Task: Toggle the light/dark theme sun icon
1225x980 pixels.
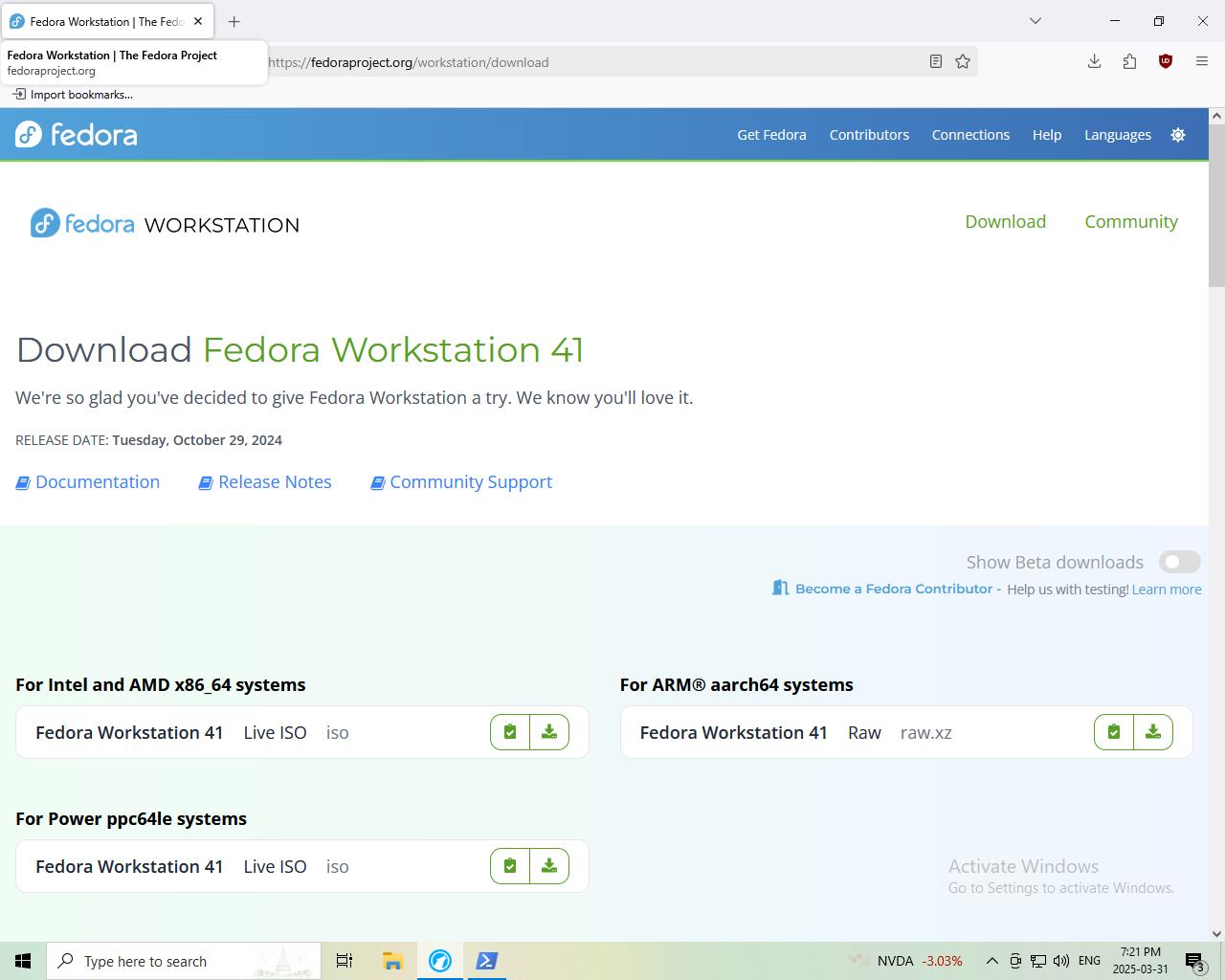Action: (1178, 135)
